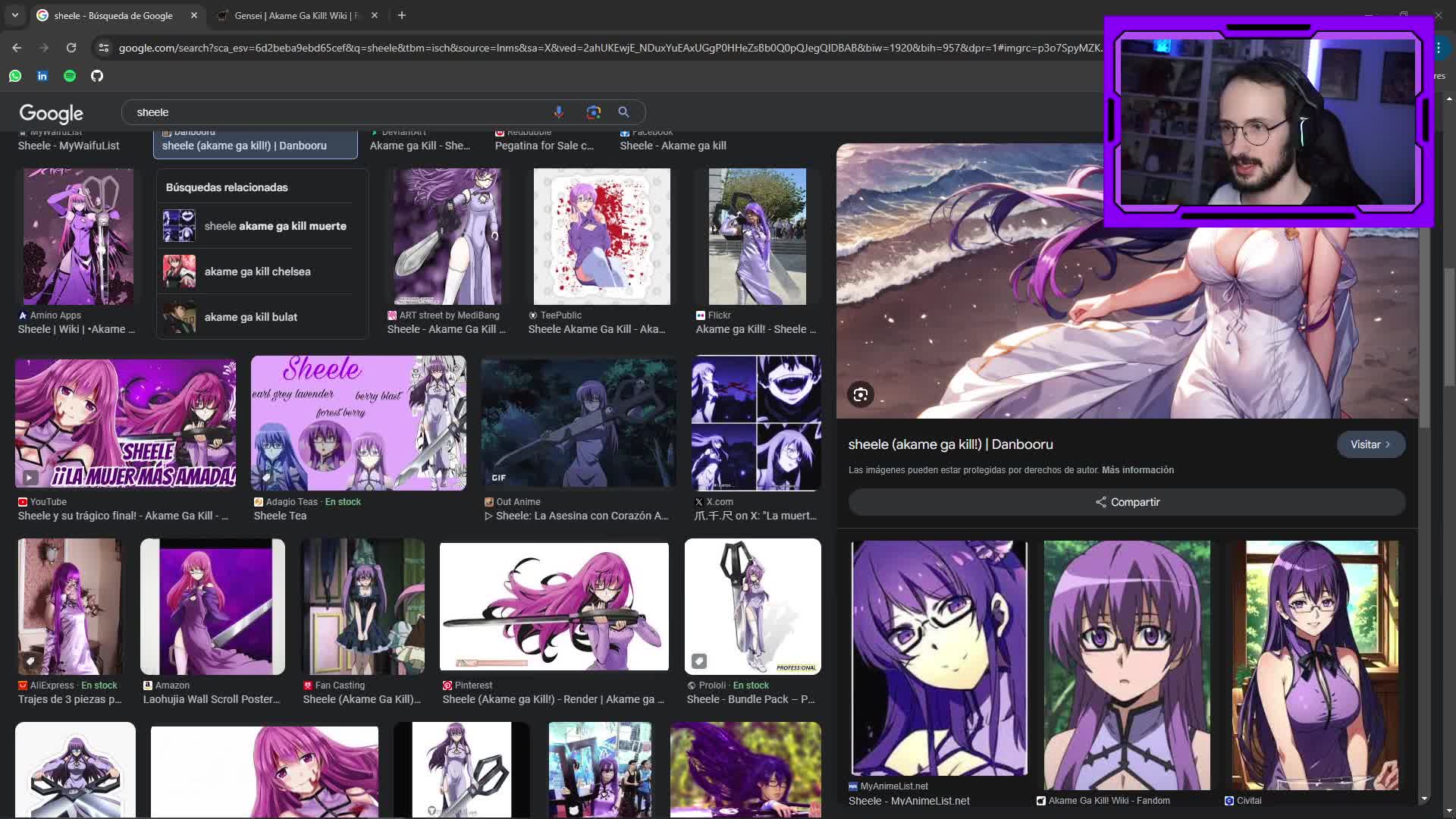
Task: Open sheele (akame ga kill!) Danbooru preview title
Action: pyautogui.click(x=950, y=444)
